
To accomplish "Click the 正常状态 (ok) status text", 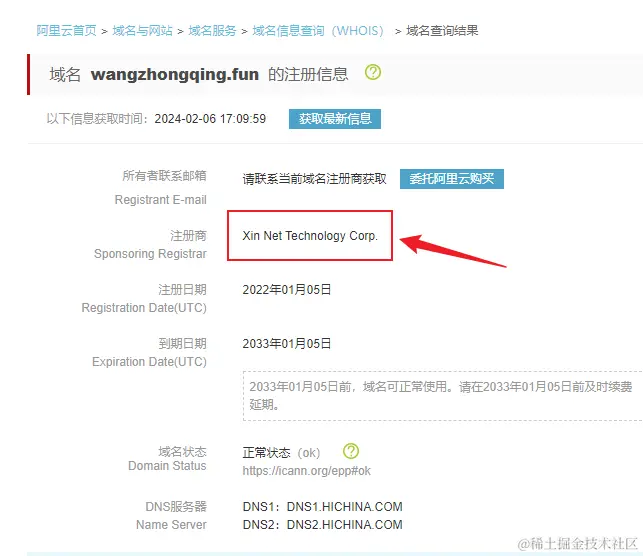I will pos(281,453).
